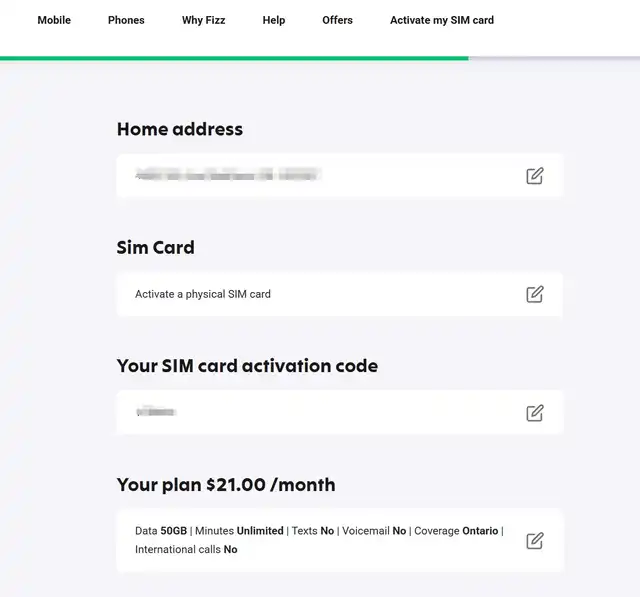
Task: Select the blurred activation code value
Action: [x=157, y=412]
